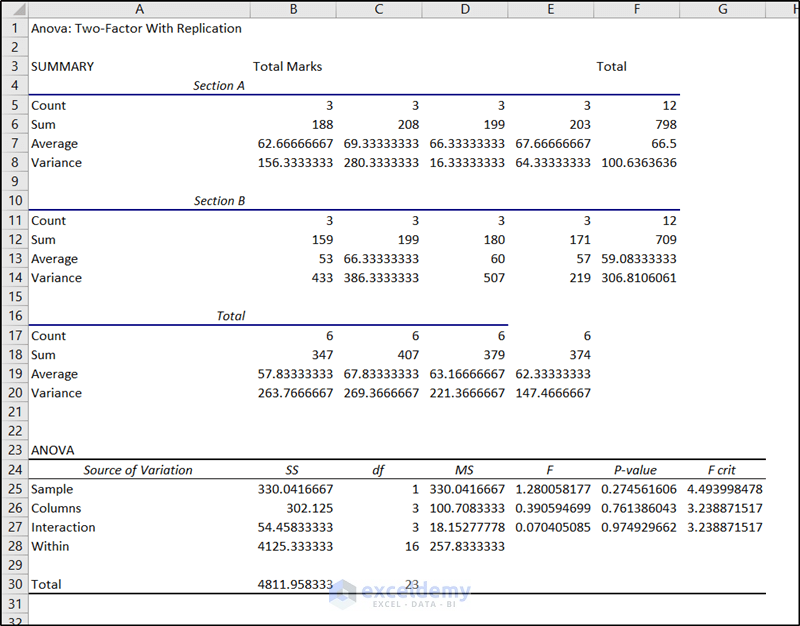Click the Sample P-value 0.274561606
Screen dimensions: 800x626
[x=639, y=489]
